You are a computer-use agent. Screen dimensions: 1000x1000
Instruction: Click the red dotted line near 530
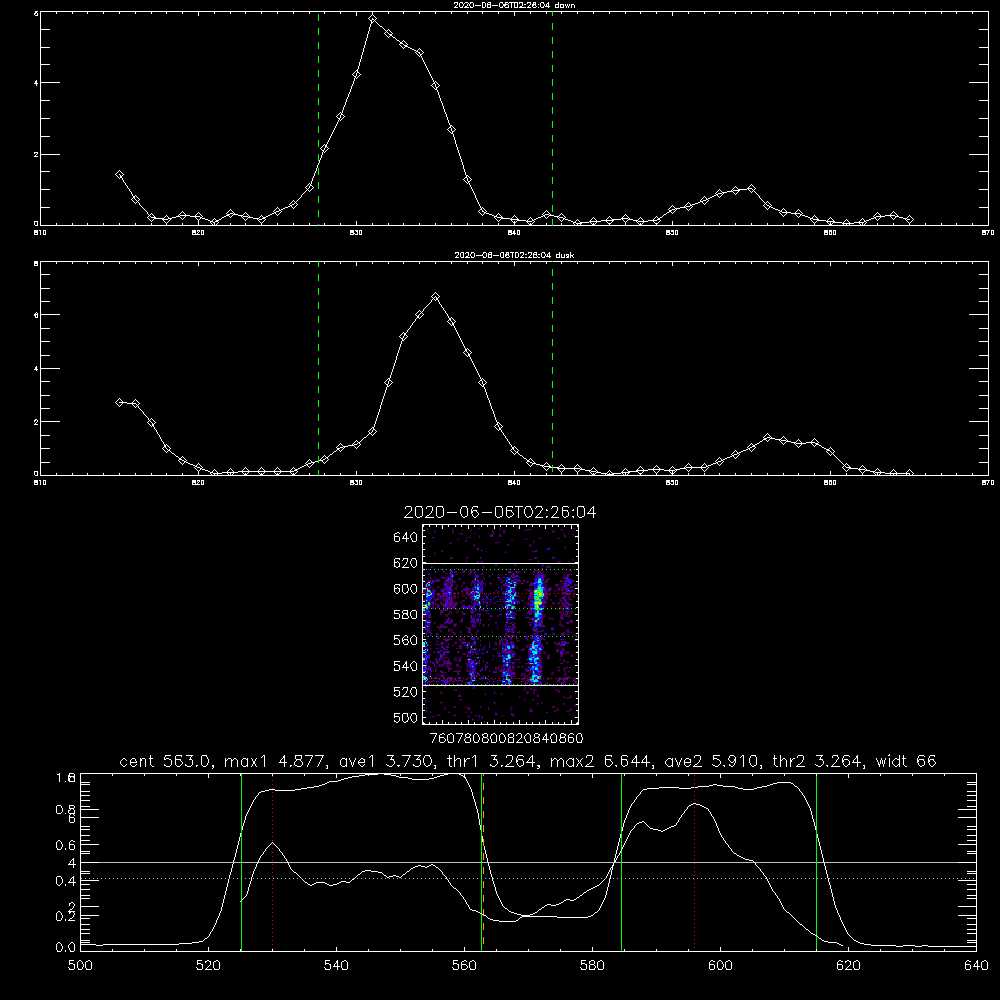coord(273,861)
